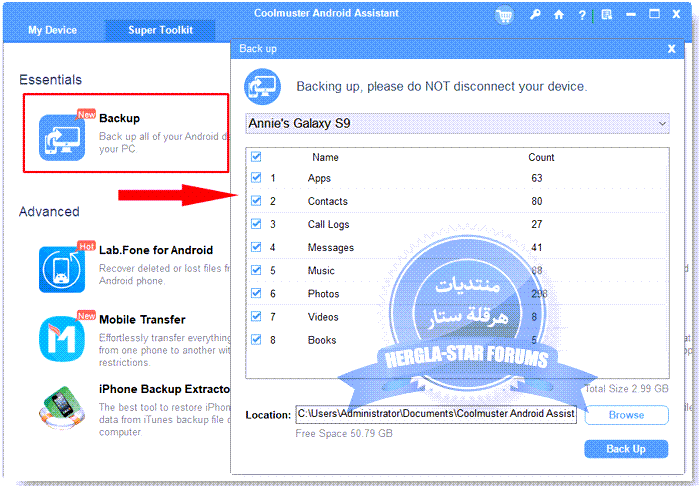
Task: Open the Backup title link
Action: click(x=120, y=118)
